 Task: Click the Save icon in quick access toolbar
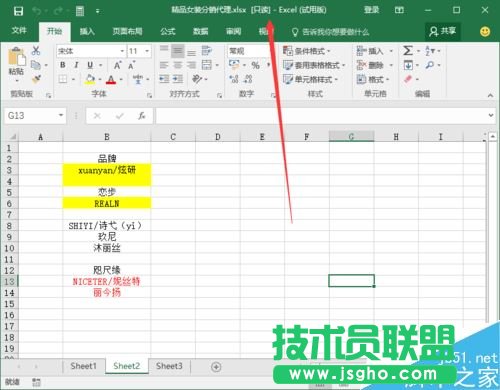tap(18, 12)
